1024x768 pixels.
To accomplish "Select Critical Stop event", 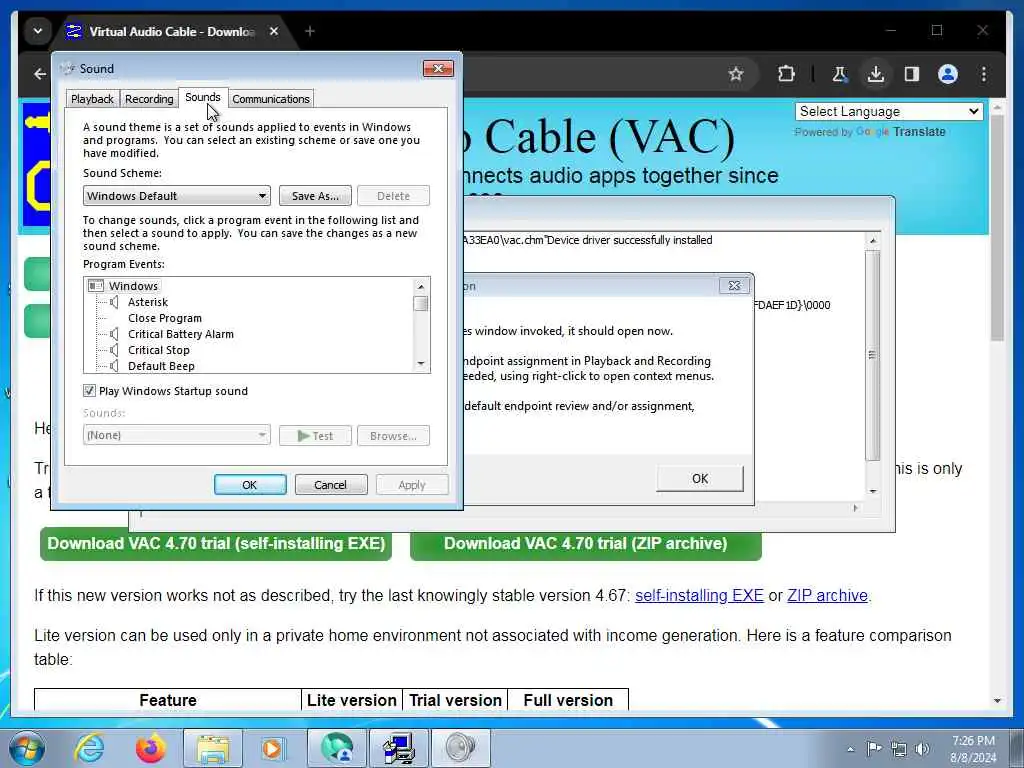I will coord(159,350).
